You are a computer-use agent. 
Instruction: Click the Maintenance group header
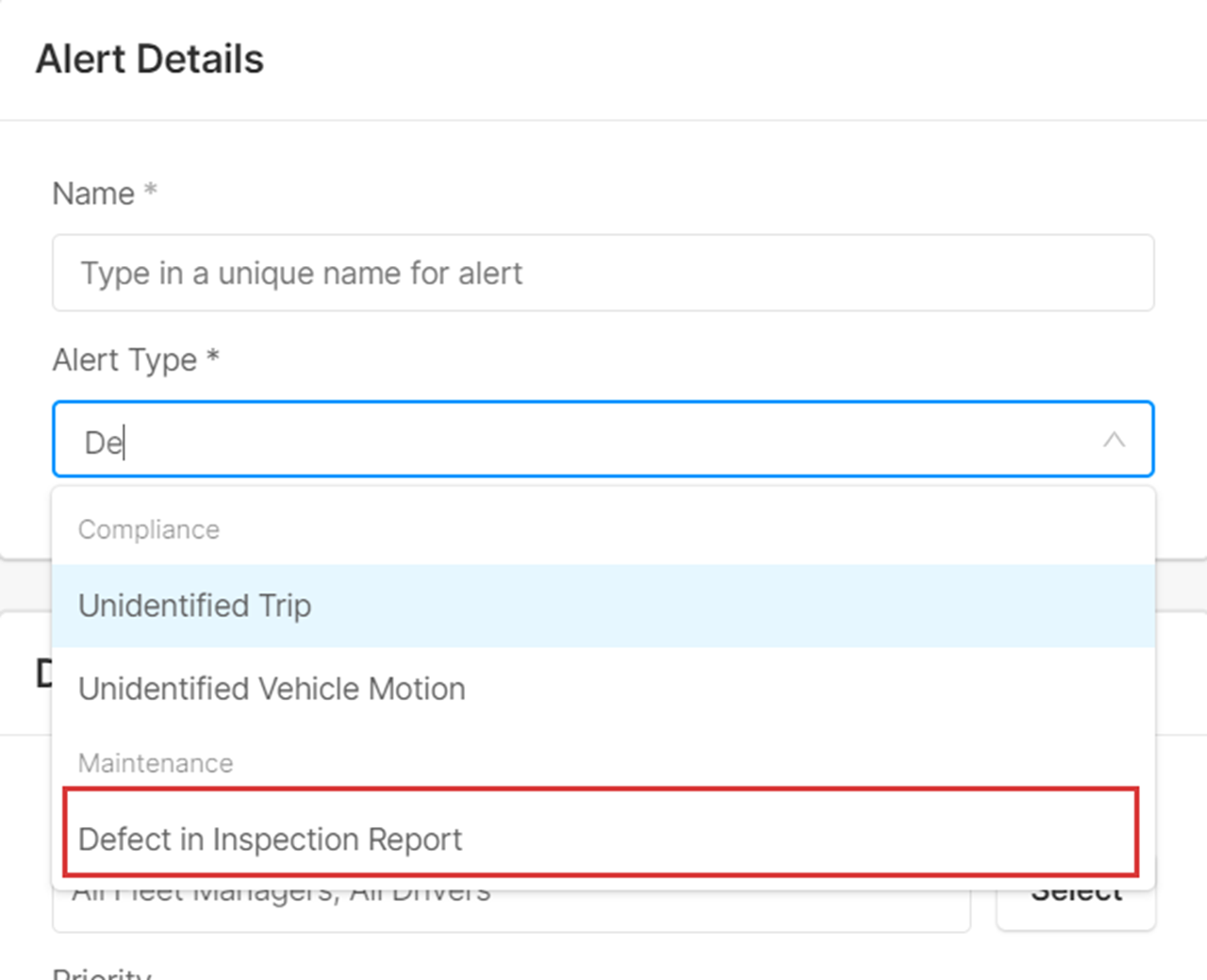[156, 763]
